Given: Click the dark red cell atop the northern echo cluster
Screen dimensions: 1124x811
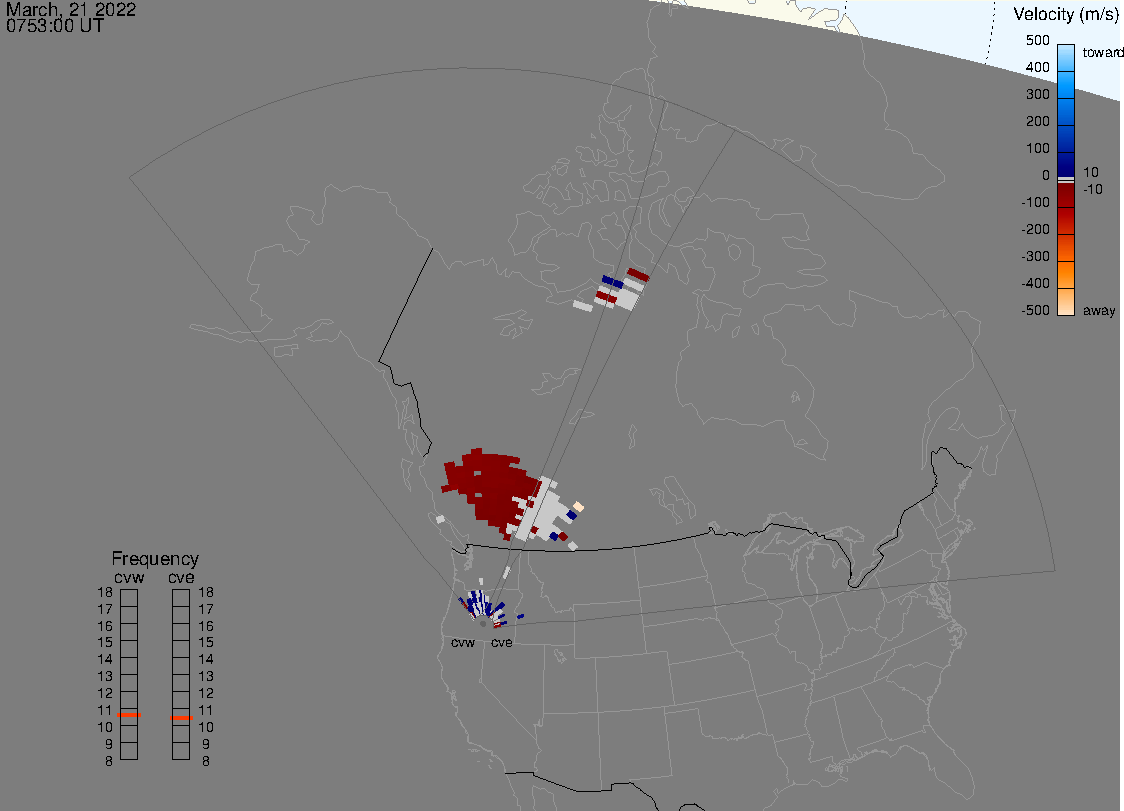Looking at the screenshot, I should pyautogui.click(x=638, y=275).
